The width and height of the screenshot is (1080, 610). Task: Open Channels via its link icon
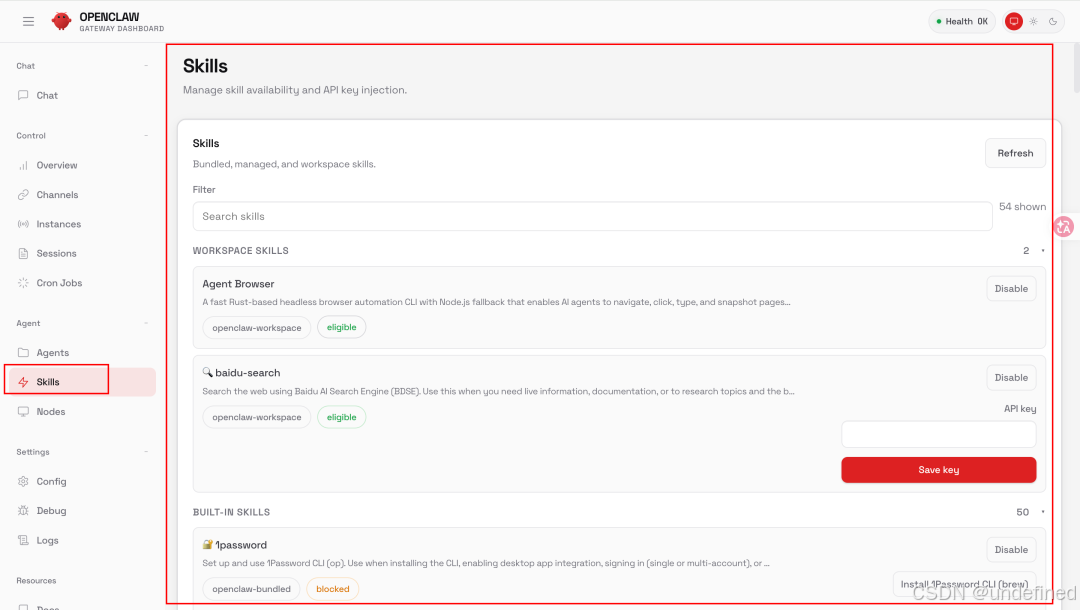coord(24,195)
